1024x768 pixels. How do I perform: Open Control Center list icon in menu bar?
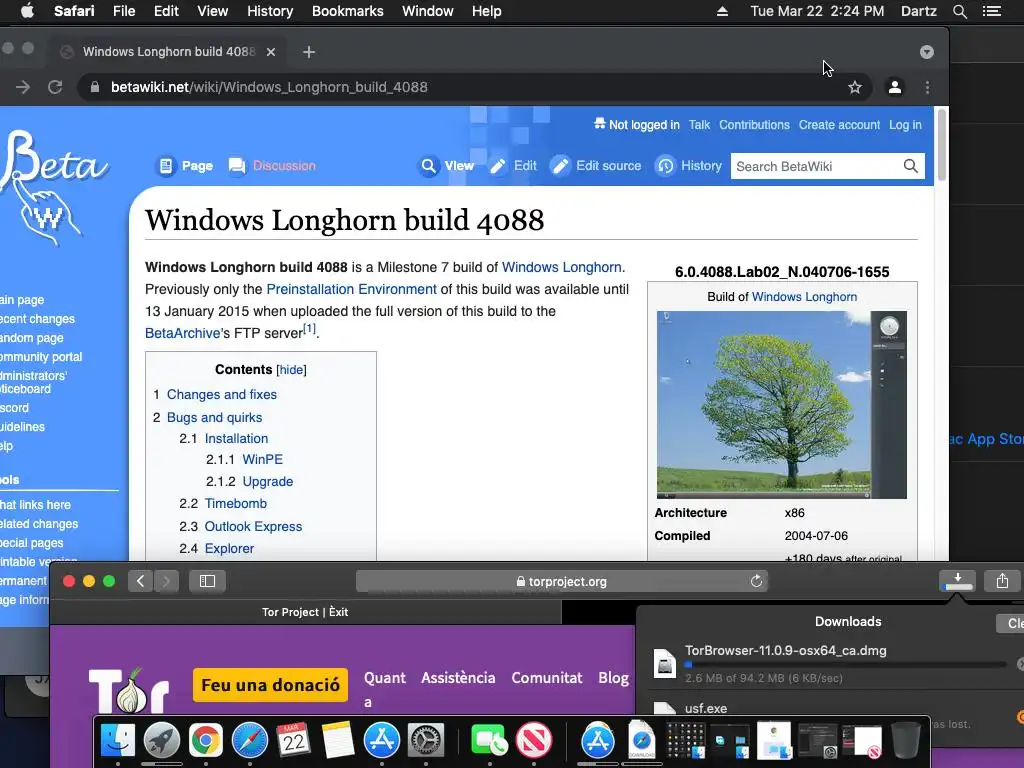tap(992, 11)
